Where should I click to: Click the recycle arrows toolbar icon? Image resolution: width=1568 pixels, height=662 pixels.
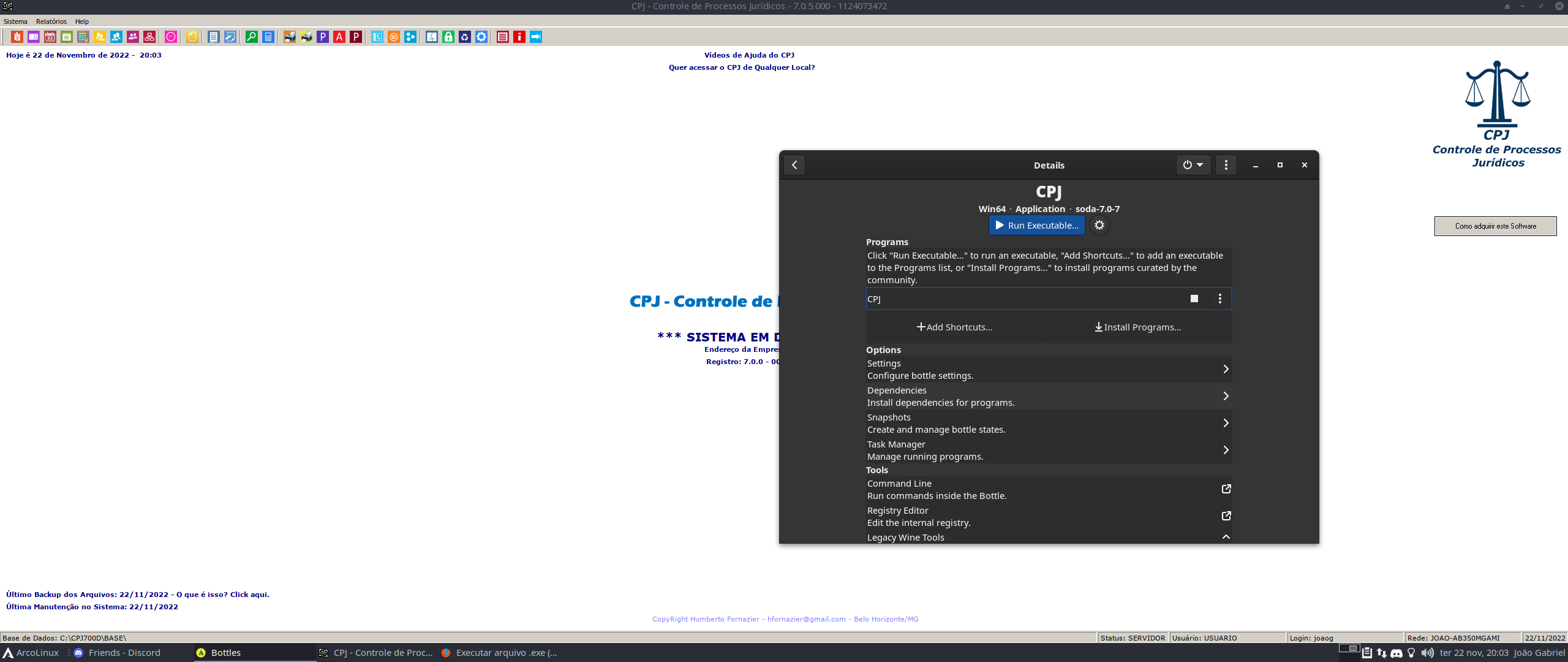(465, 37)
